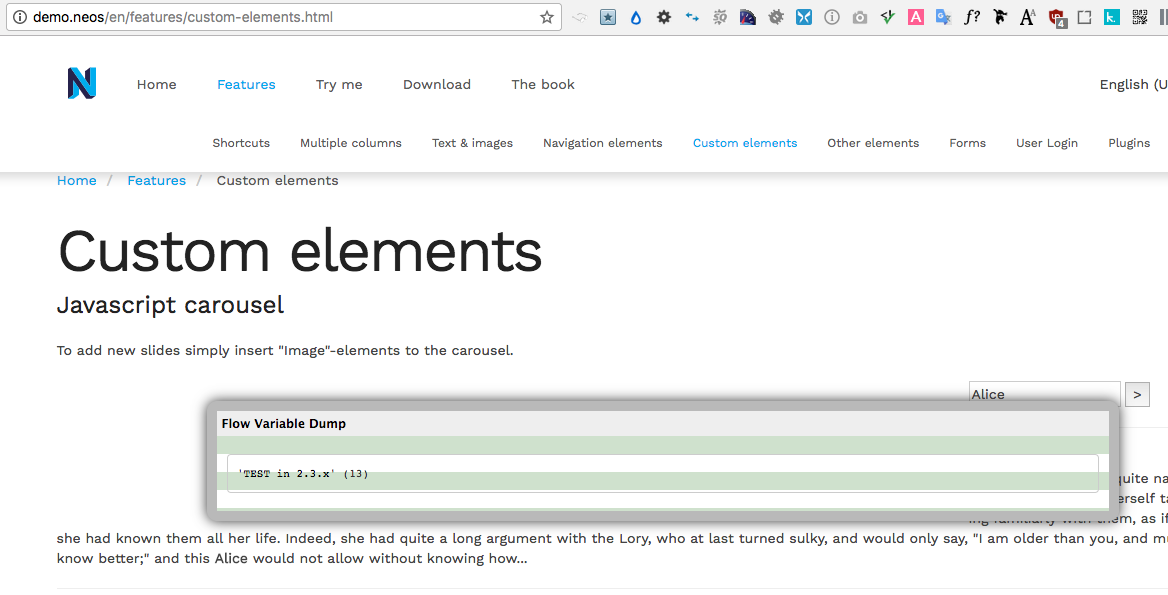
Task: Open the Try me menu item
Action: point(339,85)
